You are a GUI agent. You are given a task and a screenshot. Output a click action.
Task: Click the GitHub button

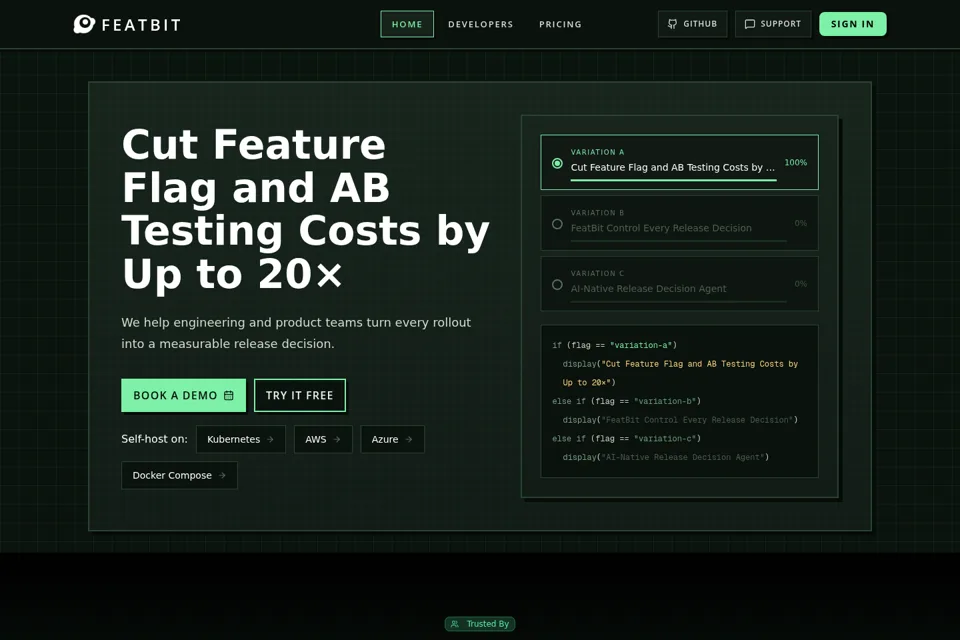pyautogui.click(x=692, y=24)
